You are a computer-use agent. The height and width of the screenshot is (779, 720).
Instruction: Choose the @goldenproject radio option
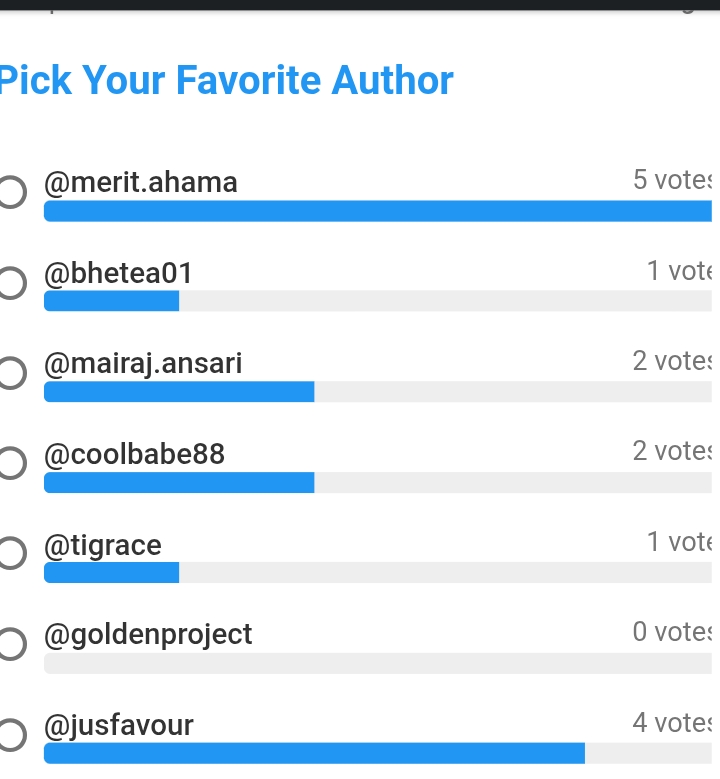[x=10, y=645]
